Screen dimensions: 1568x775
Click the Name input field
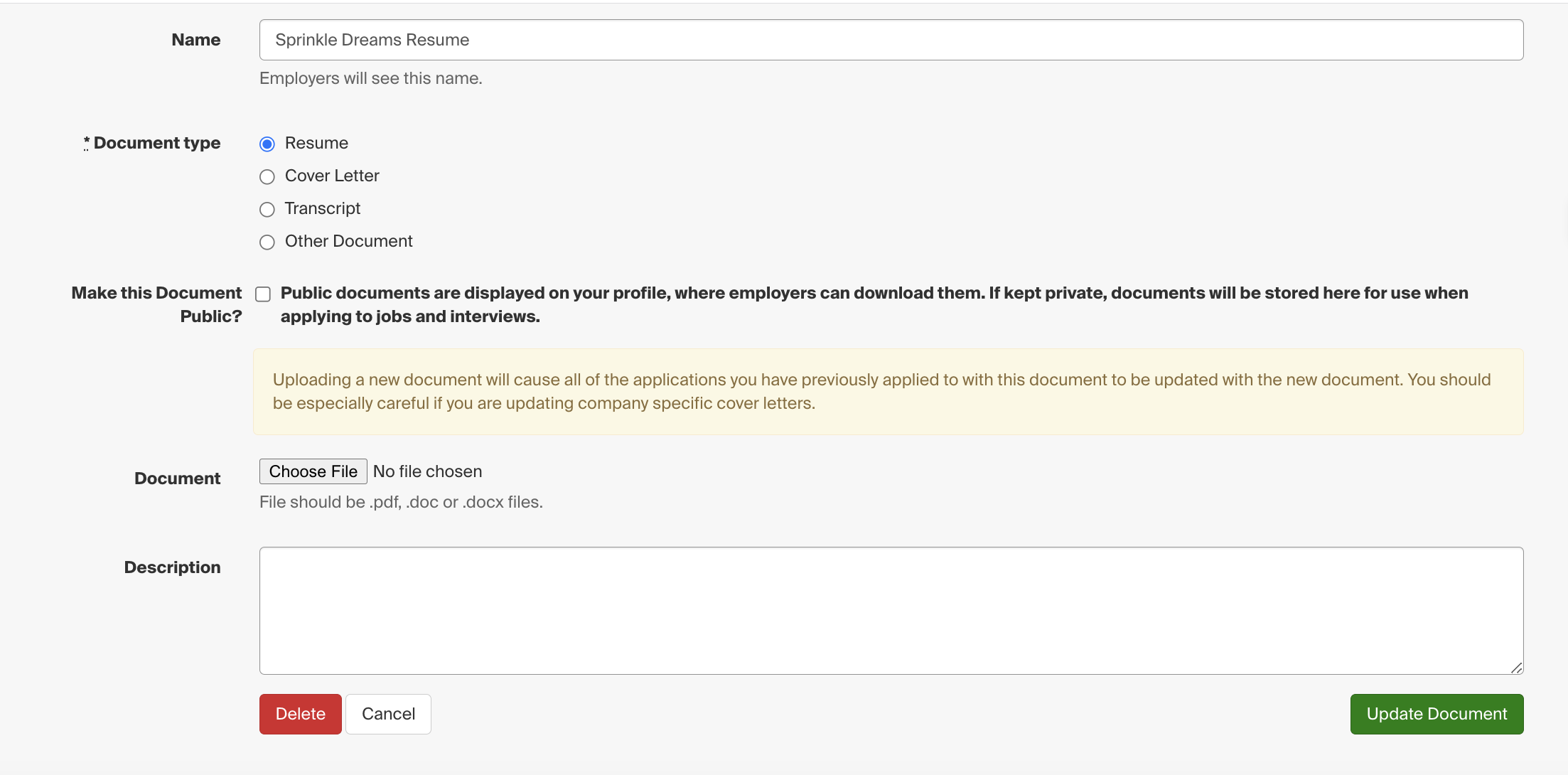891,40
